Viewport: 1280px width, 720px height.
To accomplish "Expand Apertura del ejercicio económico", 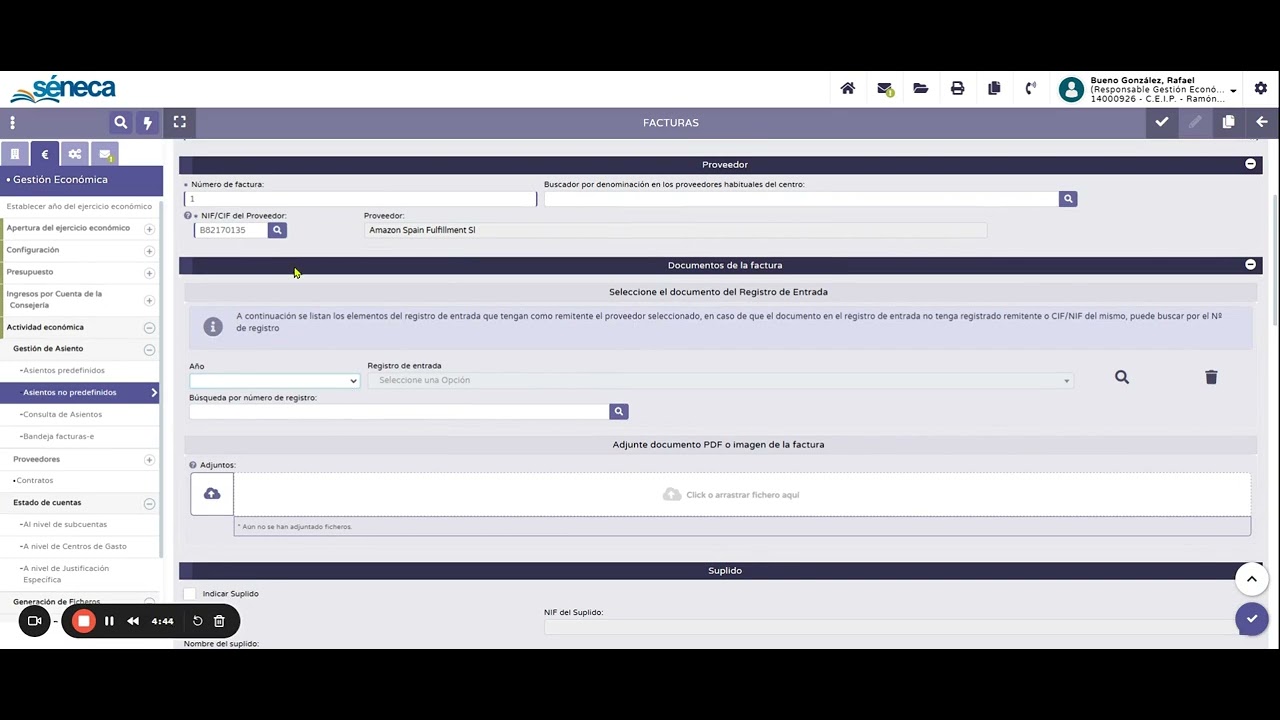I will pos(149,229).
